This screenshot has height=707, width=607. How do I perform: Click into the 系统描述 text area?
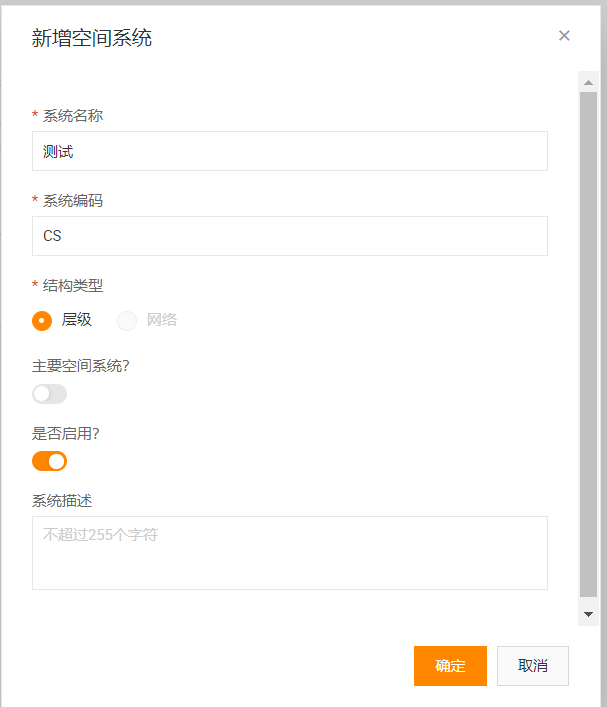(x=290, y=553)
